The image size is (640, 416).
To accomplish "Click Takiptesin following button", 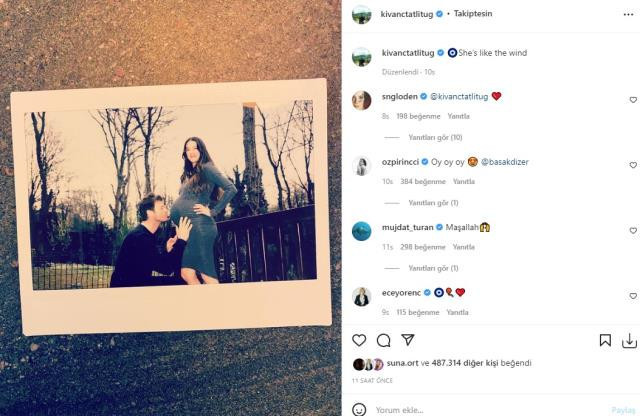I will [x=461, y=14].
